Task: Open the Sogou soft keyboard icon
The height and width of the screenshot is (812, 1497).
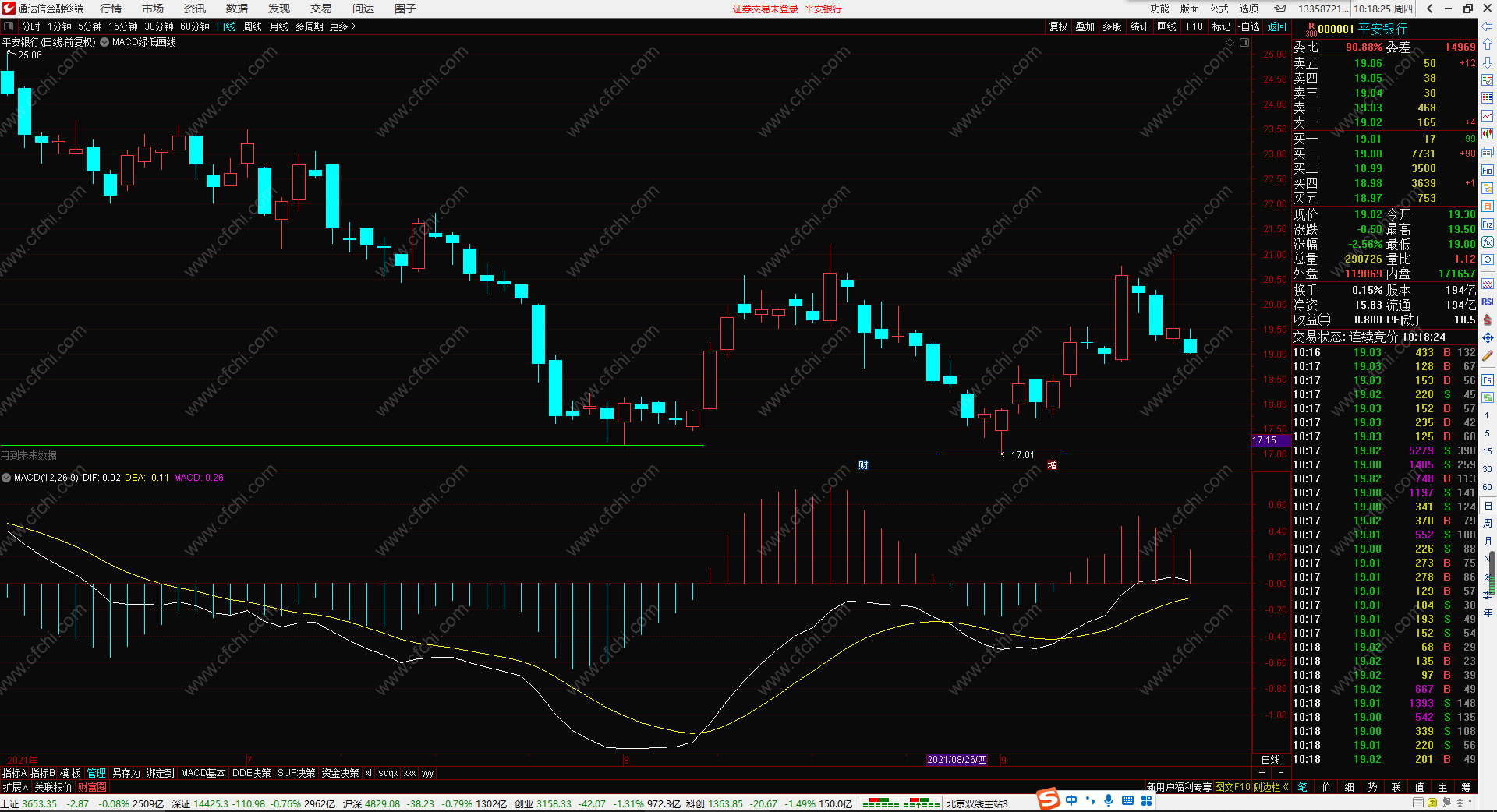Action: 1127,800
